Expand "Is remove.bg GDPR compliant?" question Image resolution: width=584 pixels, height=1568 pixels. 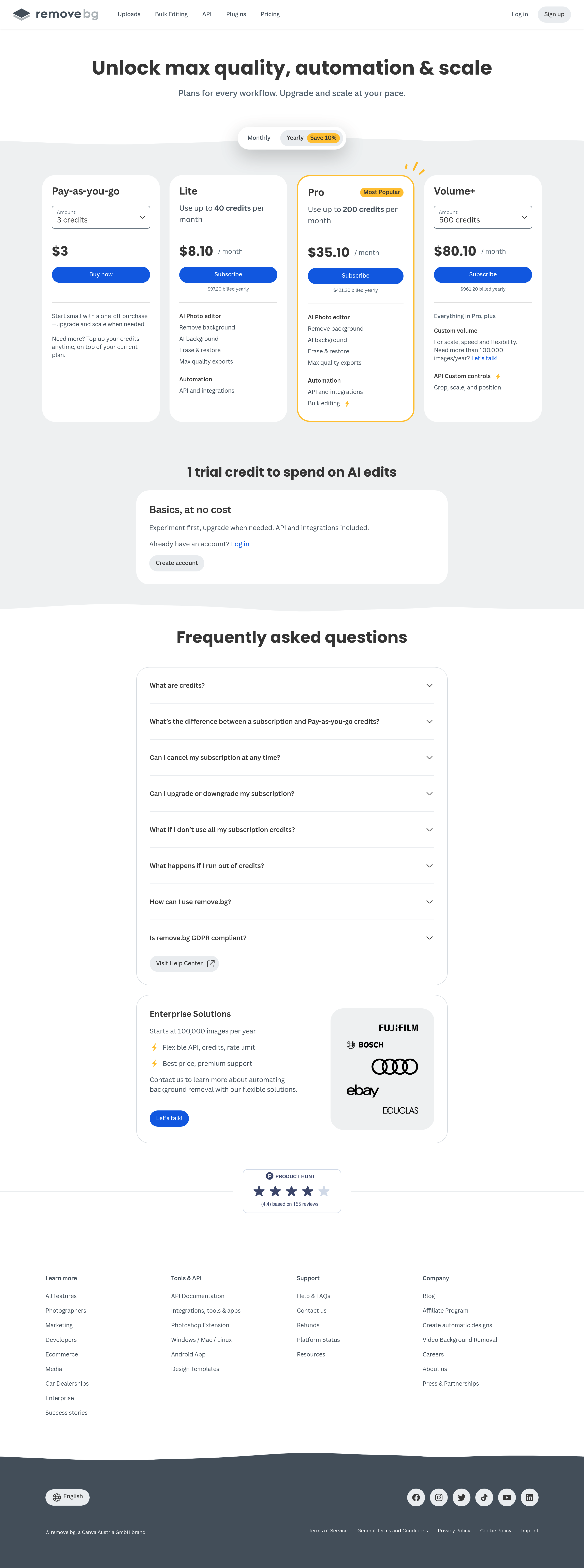292,938
